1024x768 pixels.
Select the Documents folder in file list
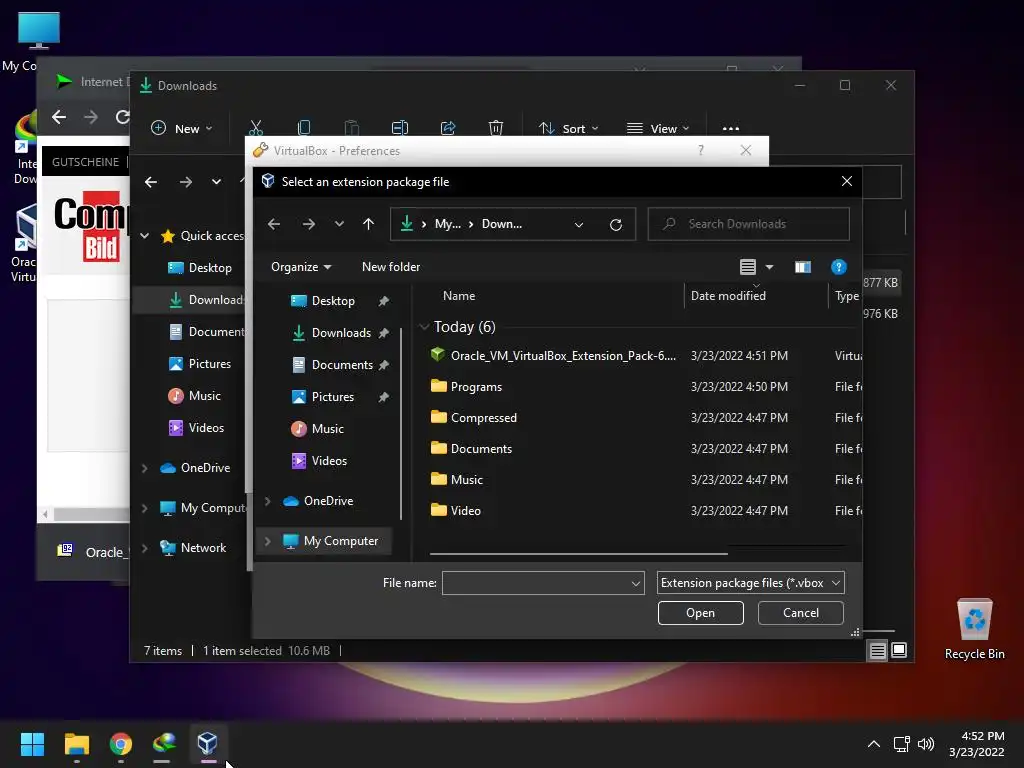click(481, 449)
